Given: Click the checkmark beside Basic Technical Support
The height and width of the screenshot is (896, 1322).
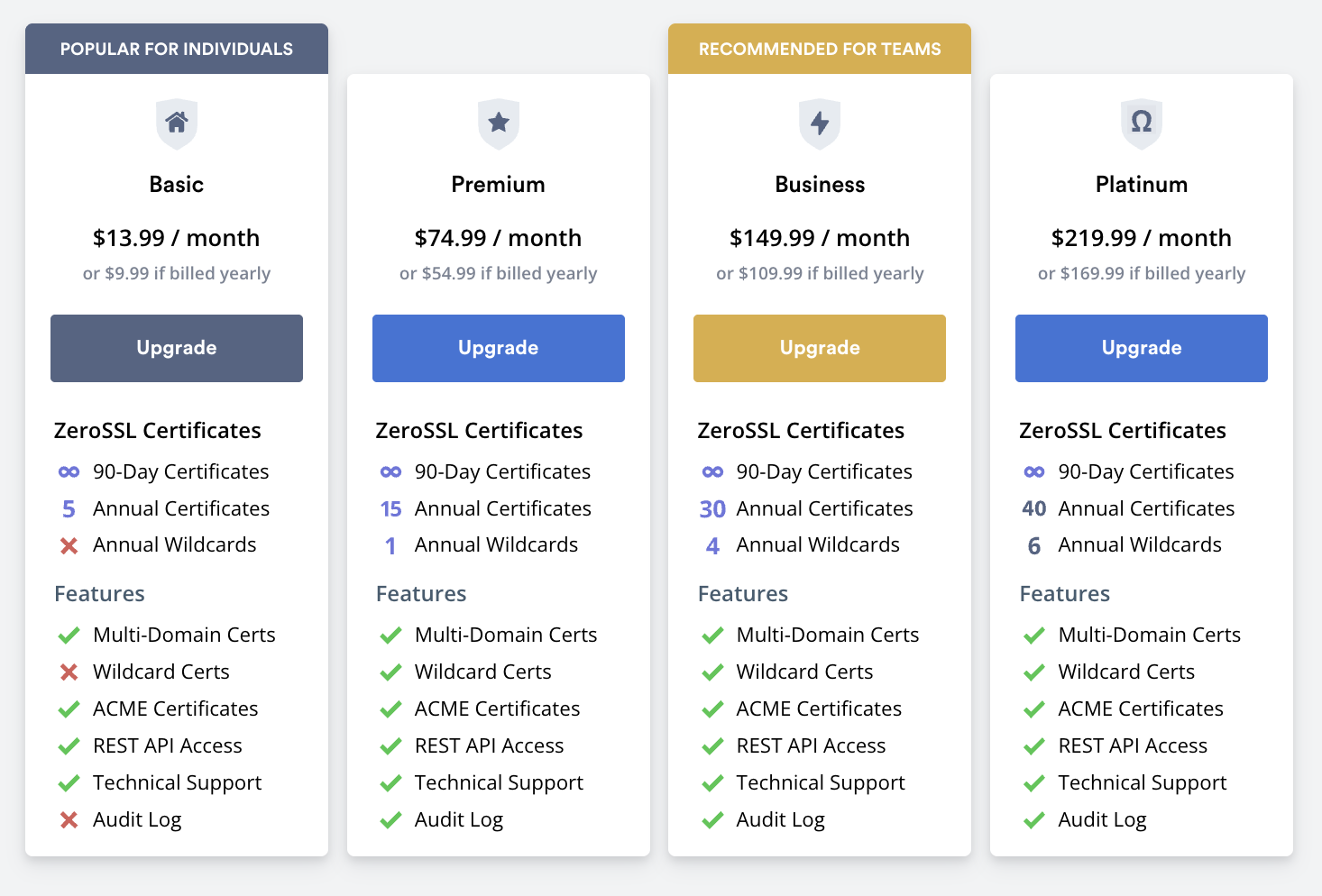Looking at the screenshot, I should pyautogui.click(x=69, y=783).
